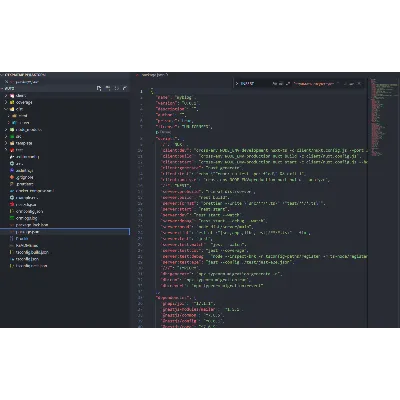Expand the test folder
Screen dimensions: 400x400
pos(6,150)
